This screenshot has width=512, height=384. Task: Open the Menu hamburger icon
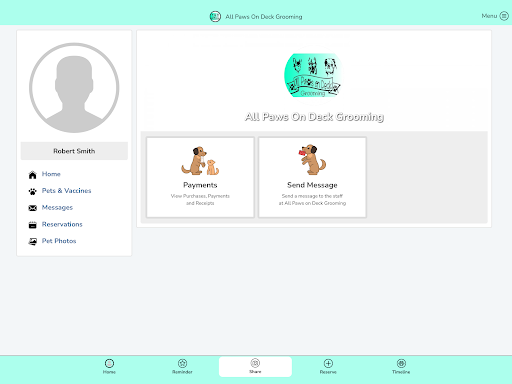coord(504,16)
